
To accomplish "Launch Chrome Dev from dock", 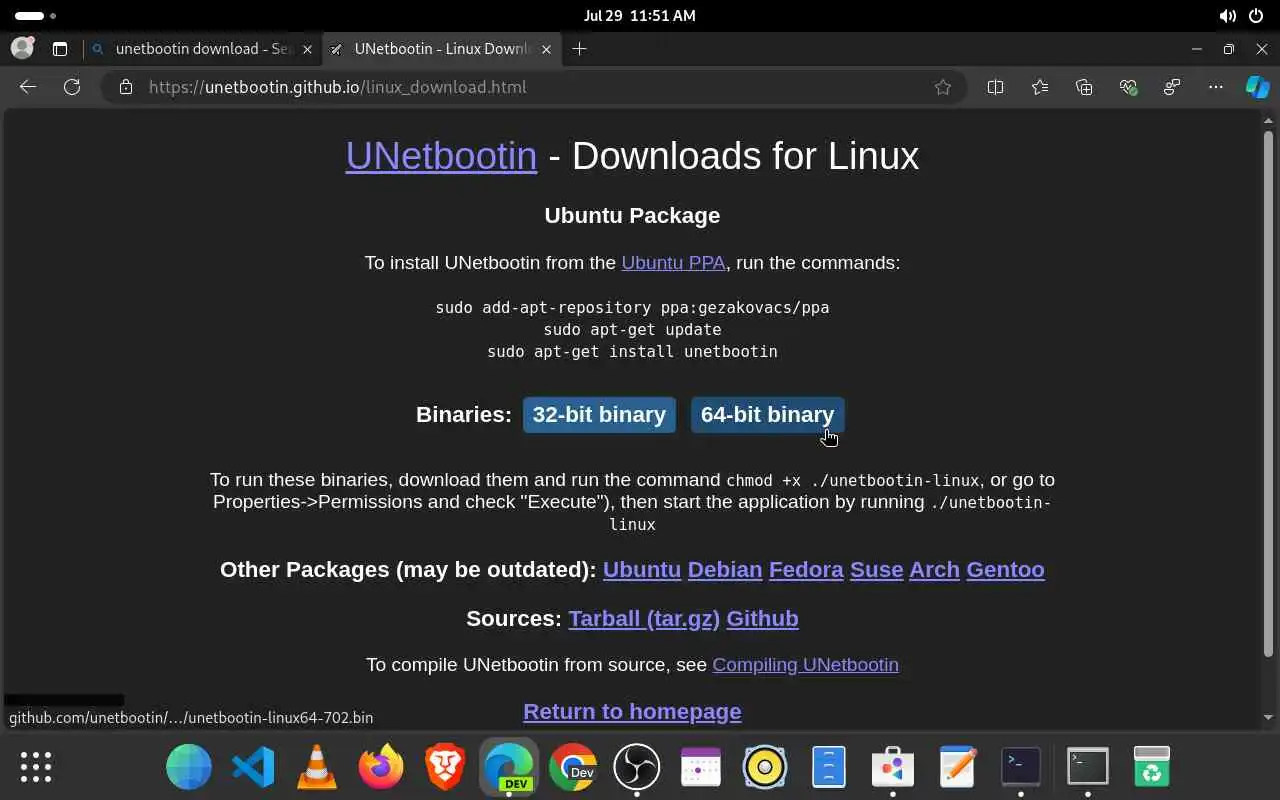I will 573,767.
